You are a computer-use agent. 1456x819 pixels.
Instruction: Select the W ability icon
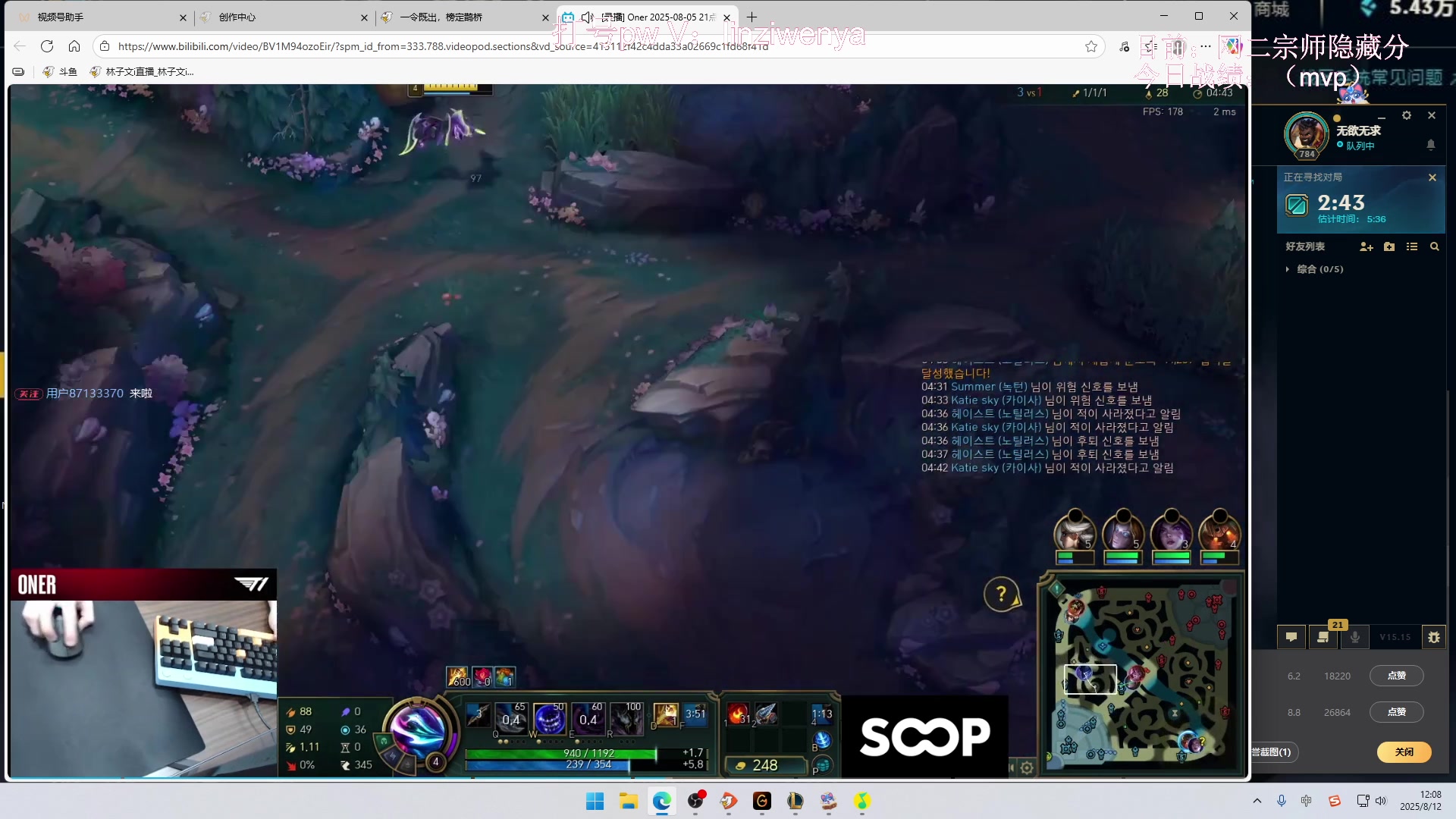(x=548, y=718)
